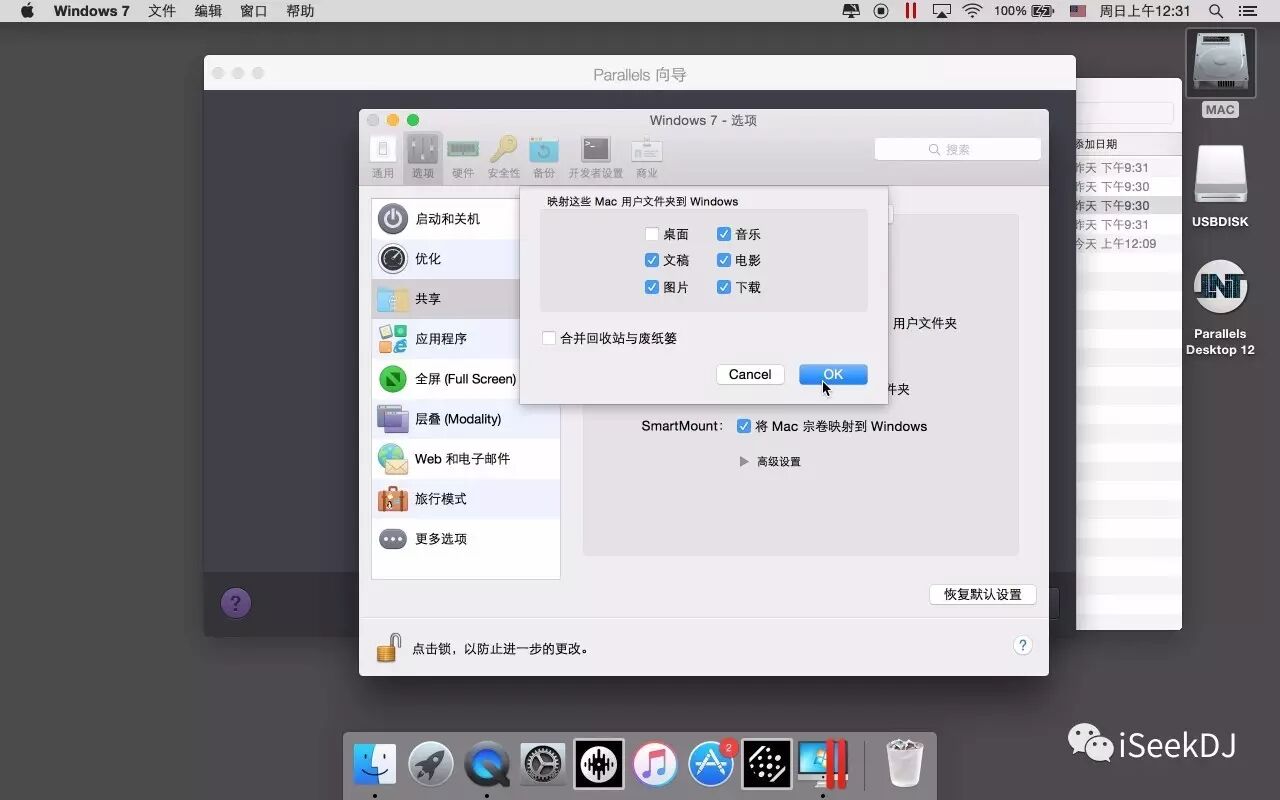Open the Windows 7 application menu

pyautogui.click(x=91, y=11)
